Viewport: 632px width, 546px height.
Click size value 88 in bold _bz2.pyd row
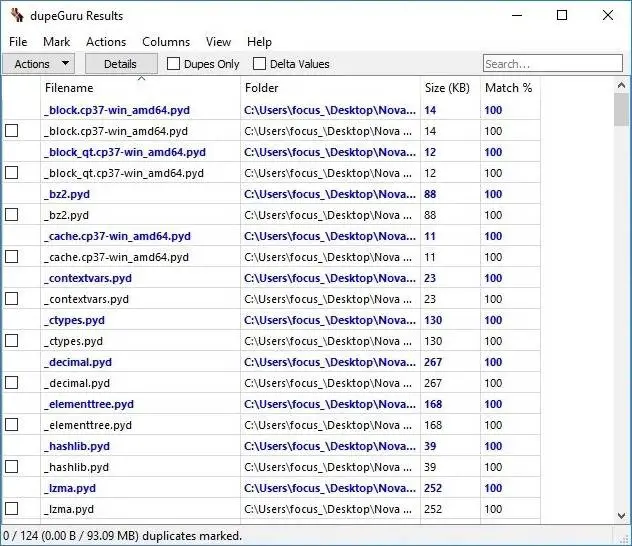[430, 194]
